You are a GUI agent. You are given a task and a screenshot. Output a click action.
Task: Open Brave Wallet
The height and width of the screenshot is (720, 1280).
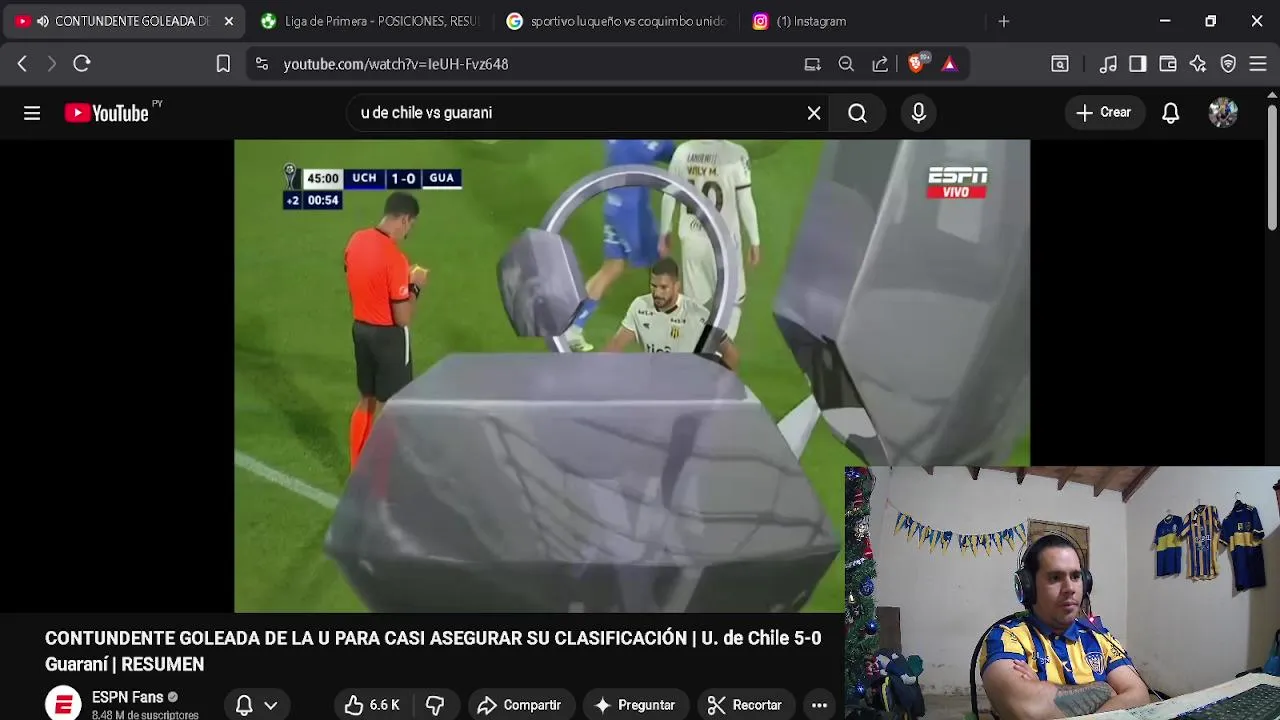(x=1168, y=64)
